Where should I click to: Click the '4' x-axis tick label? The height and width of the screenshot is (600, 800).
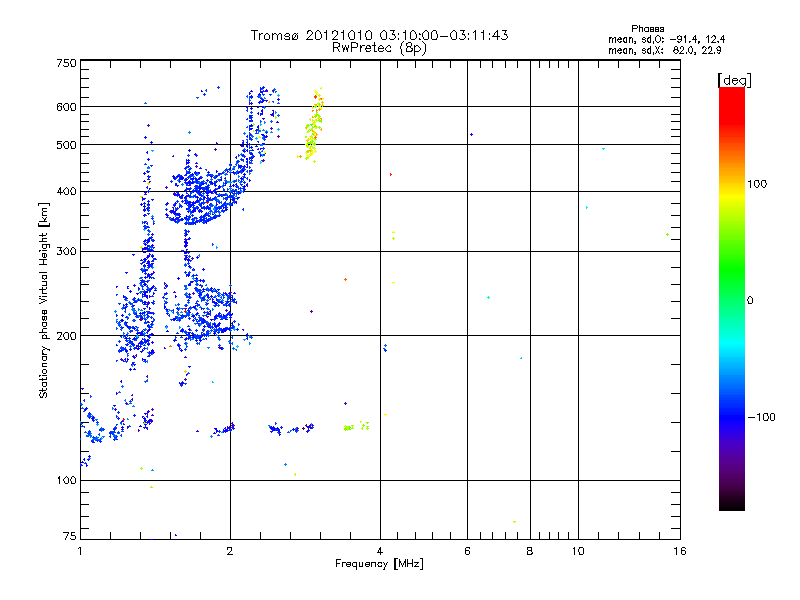[x=380, y=551]
